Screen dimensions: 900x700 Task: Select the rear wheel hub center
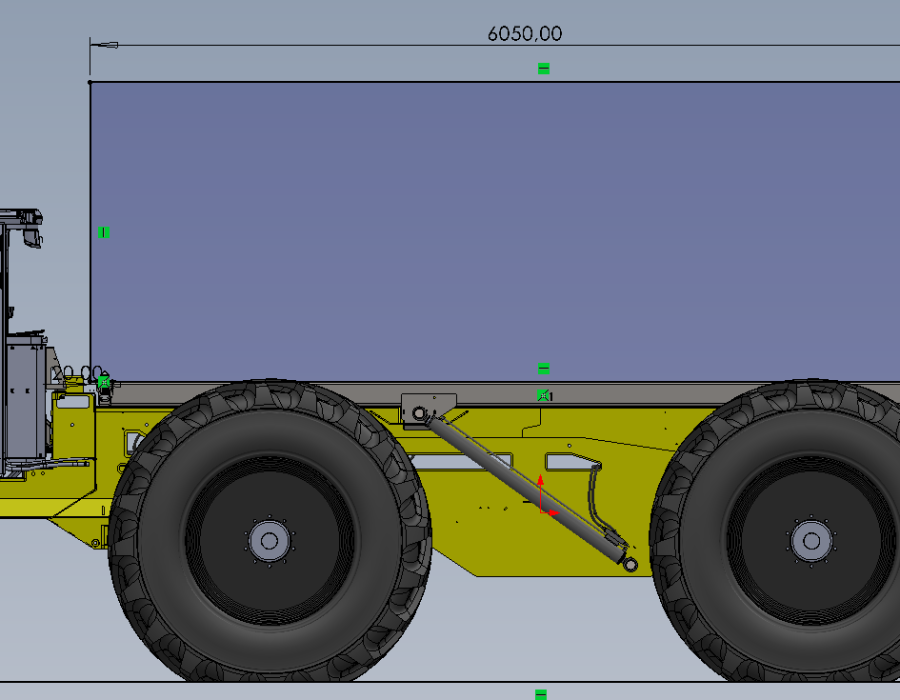point(811,541)
